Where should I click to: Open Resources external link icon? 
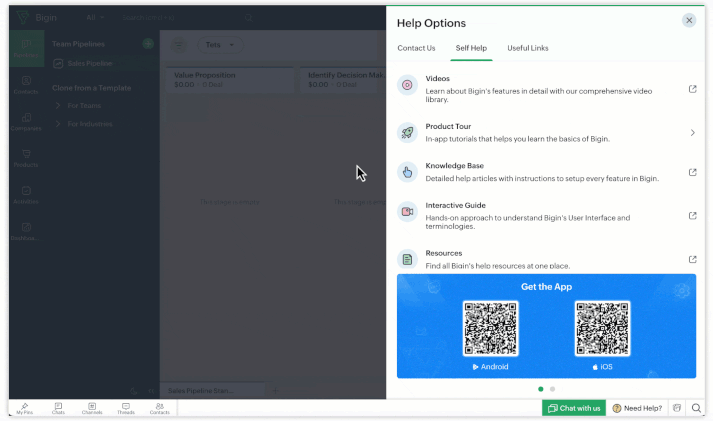(x=692, y=259)
